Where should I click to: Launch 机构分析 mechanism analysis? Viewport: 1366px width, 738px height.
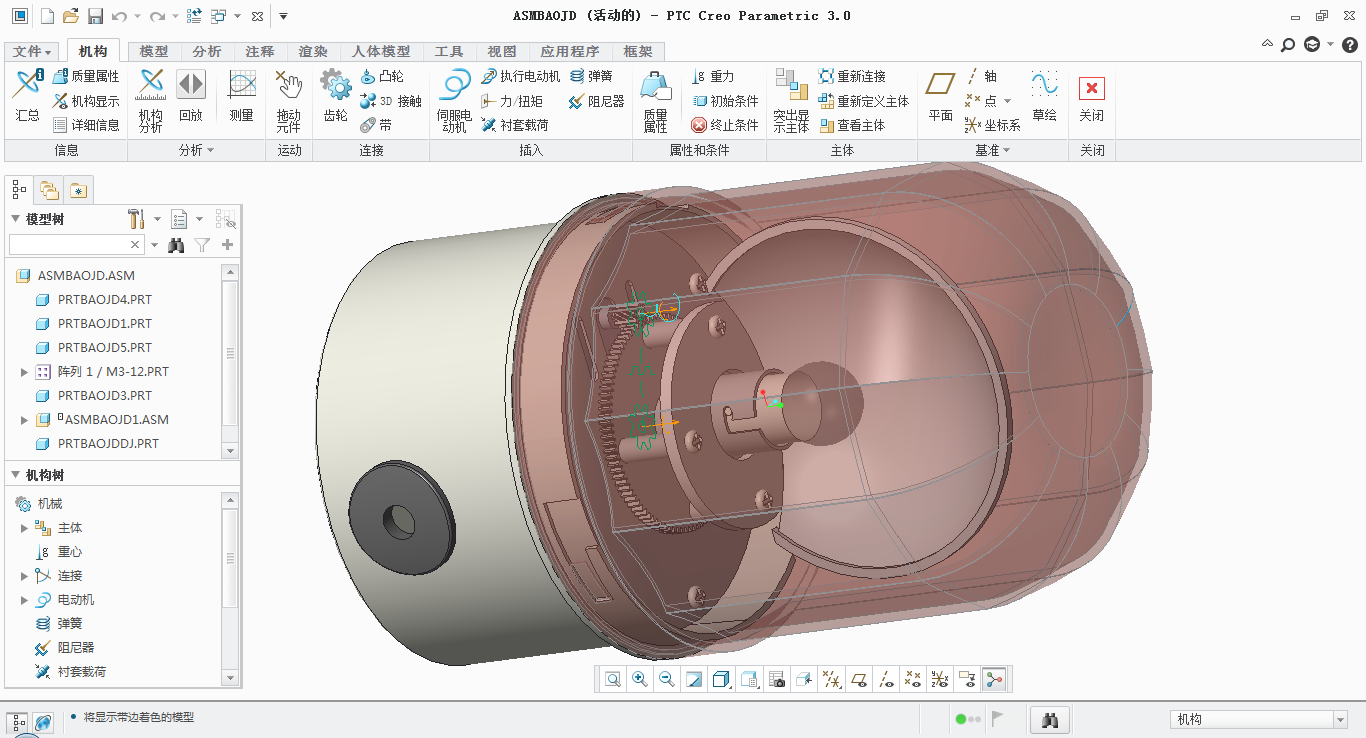[151, 102]
